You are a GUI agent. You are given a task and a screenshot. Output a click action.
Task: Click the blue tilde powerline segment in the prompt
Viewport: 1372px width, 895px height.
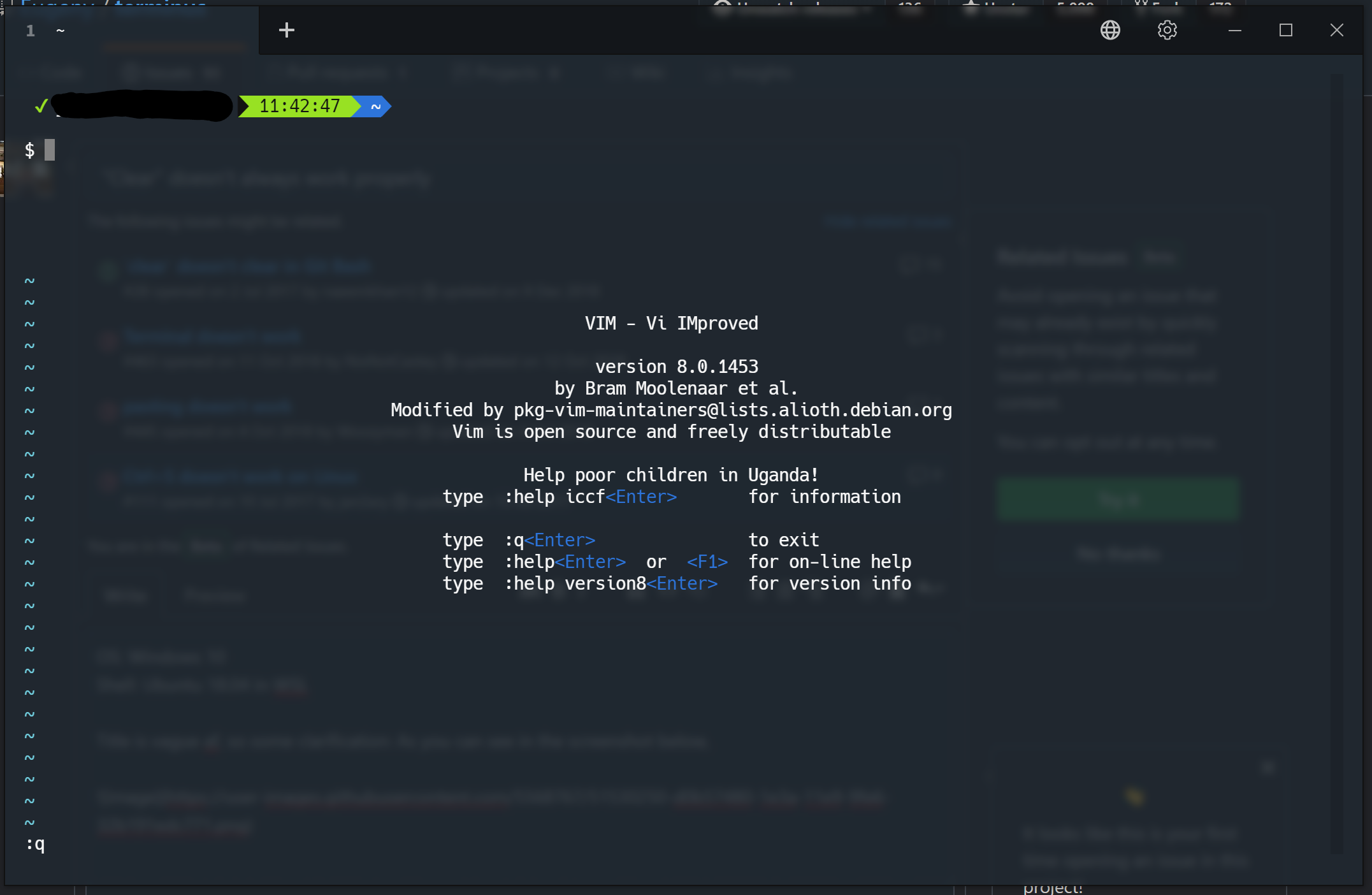[x=375, y=106]
